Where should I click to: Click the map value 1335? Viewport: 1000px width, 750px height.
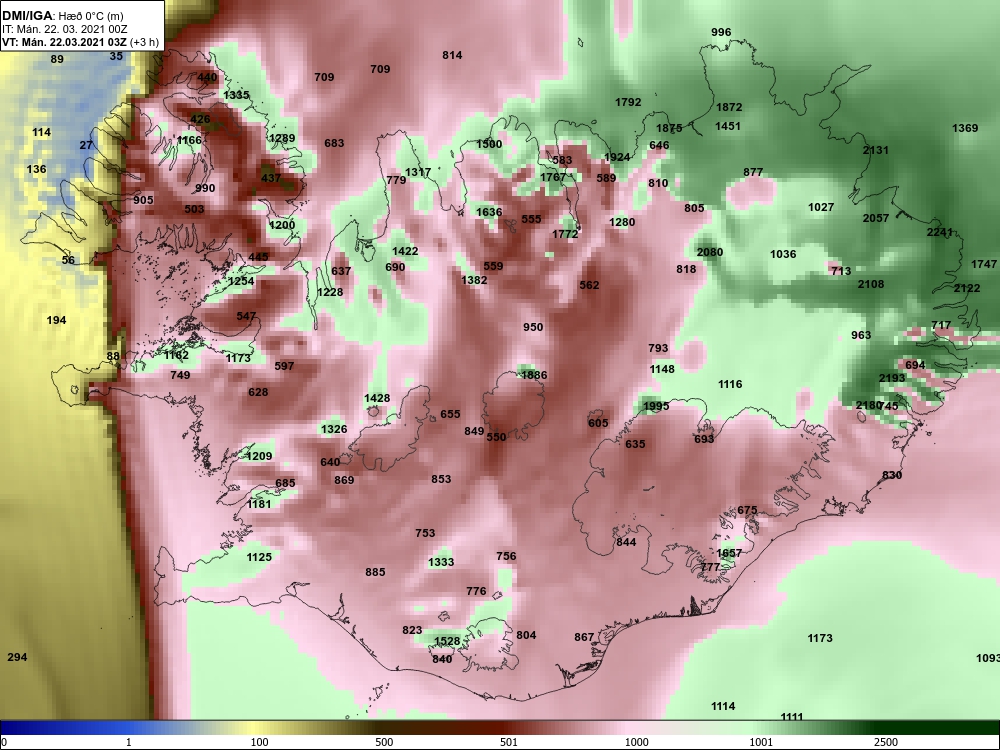click(237, 94)
